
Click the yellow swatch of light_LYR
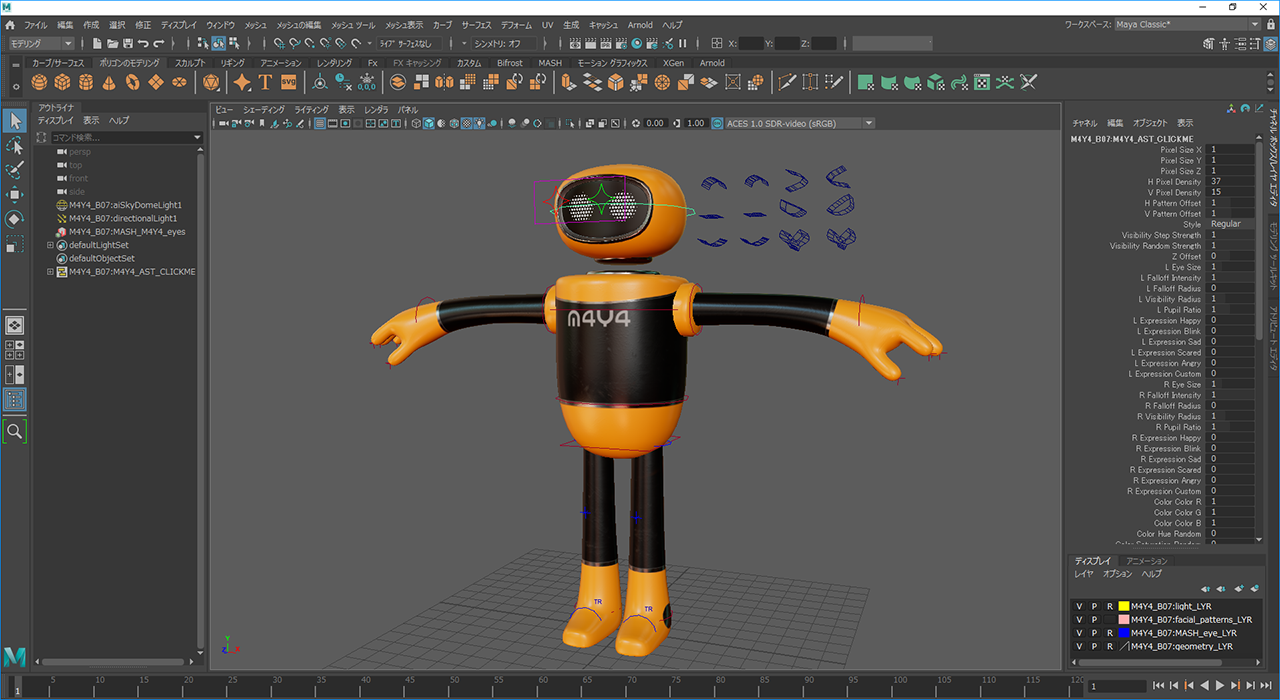[x=1124, y=606]
